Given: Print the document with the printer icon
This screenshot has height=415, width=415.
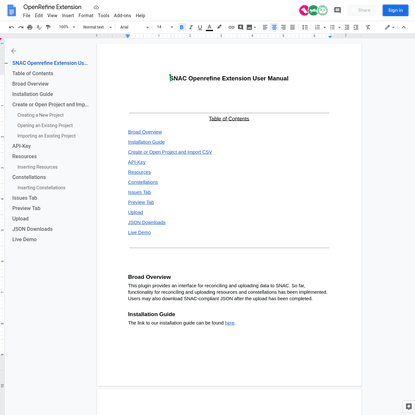Looking at the screenshot, I should [x=30, y=27].
